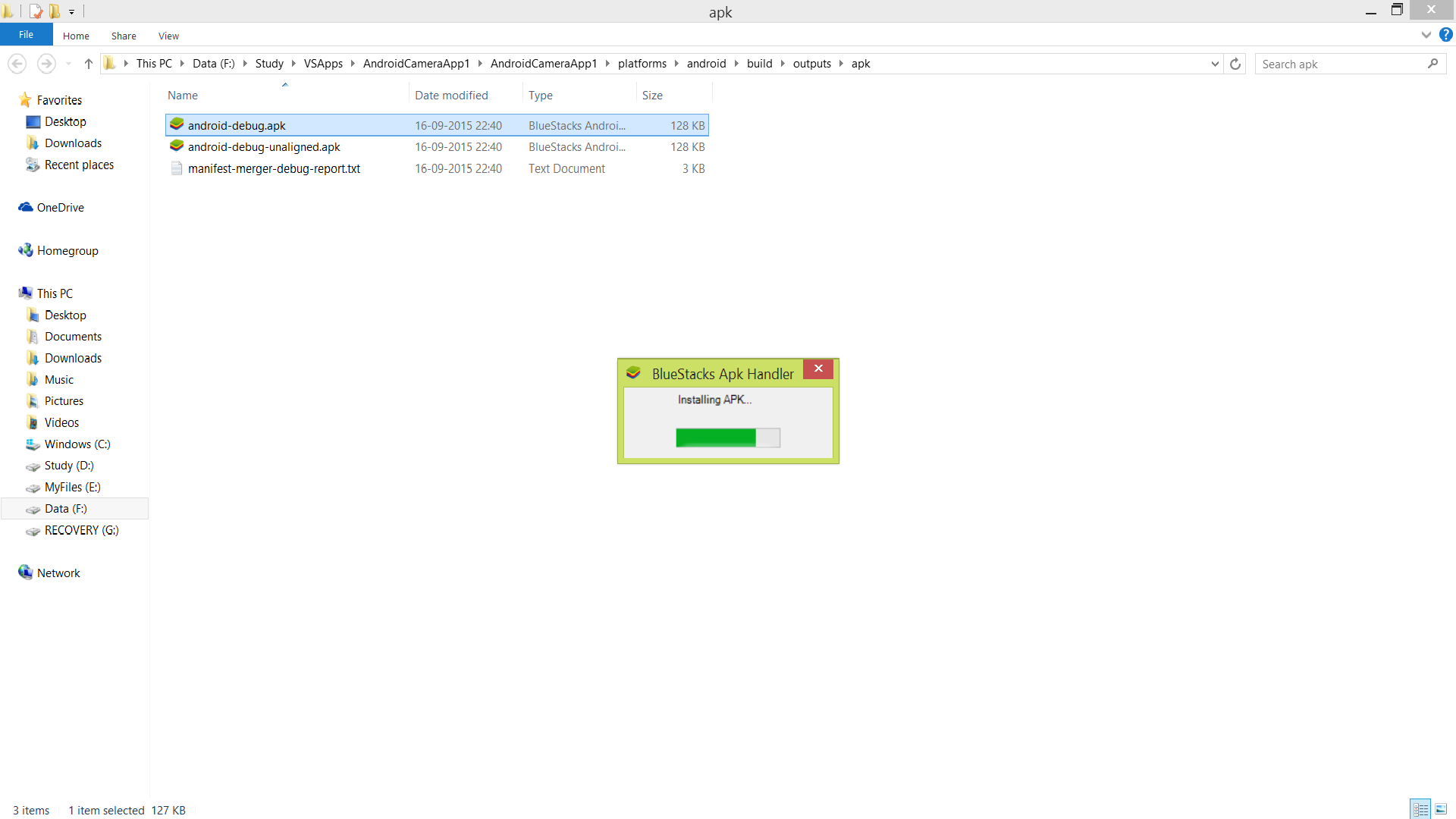1456x819 pixels.
Task: Expand the dropdown arrow after build breadcrumb
Action: click(783, 64)
